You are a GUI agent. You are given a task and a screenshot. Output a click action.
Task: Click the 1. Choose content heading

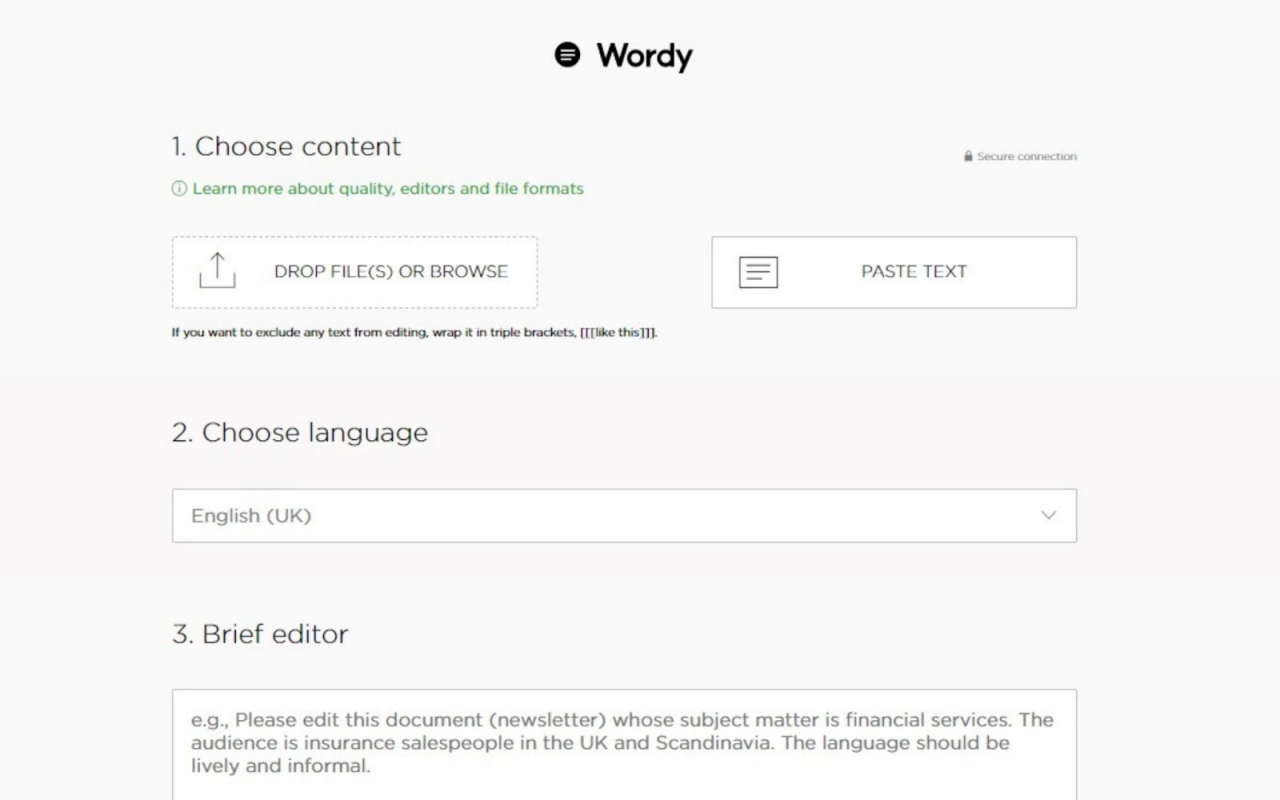286,147
